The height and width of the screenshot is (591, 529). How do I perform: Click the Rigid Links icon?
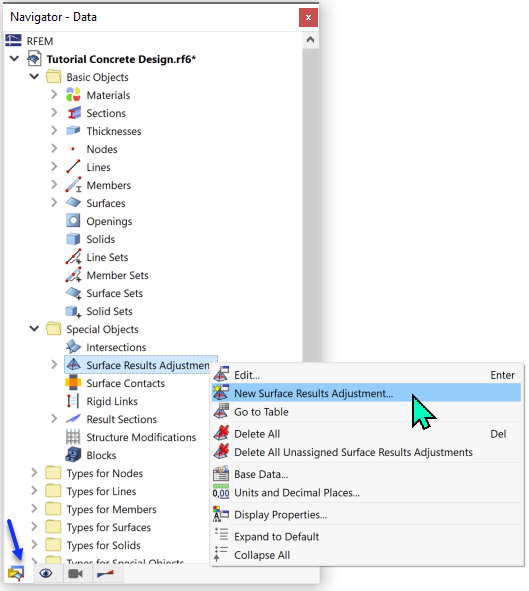(x=73, y=401)
